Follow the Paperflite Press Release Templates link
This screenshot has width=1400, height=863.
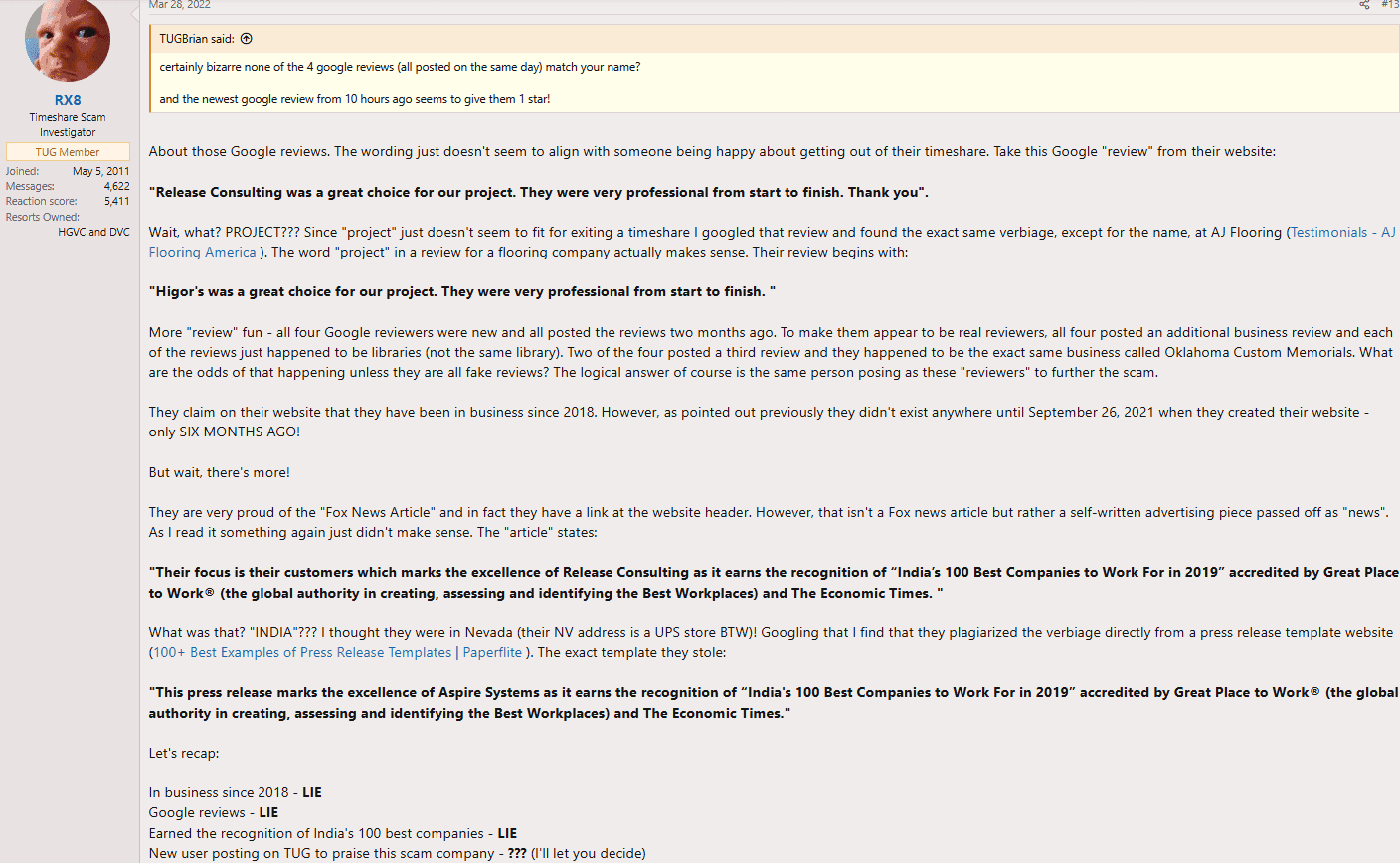coord(338,652)
